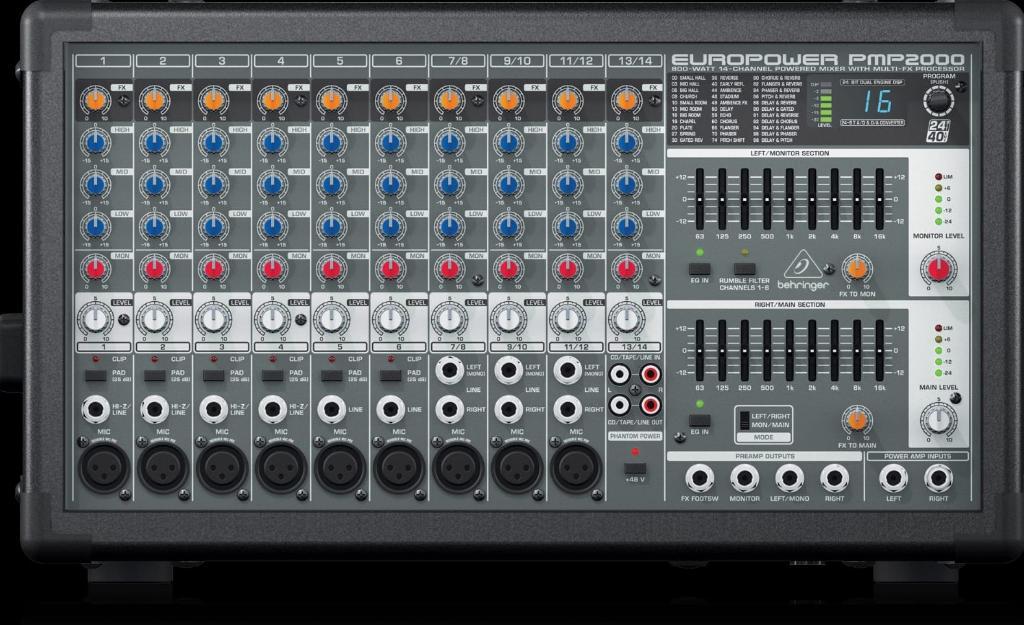Select the channel 7/8 MIC XLR input
The height and width of the screenshot is (625, 1024).
(457, 468)
